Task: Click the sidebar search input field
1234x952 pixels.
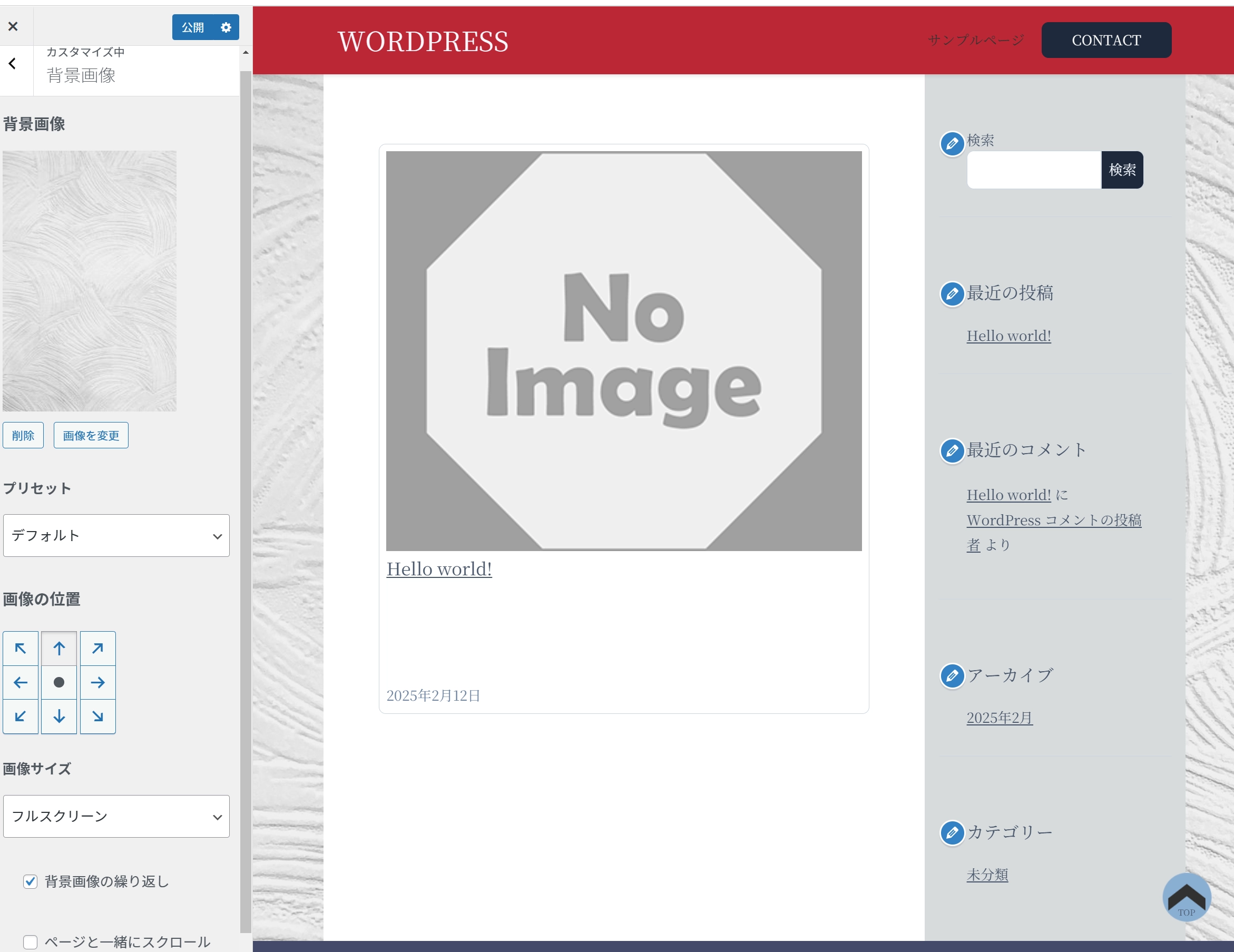Action: tap(1033, 170)
